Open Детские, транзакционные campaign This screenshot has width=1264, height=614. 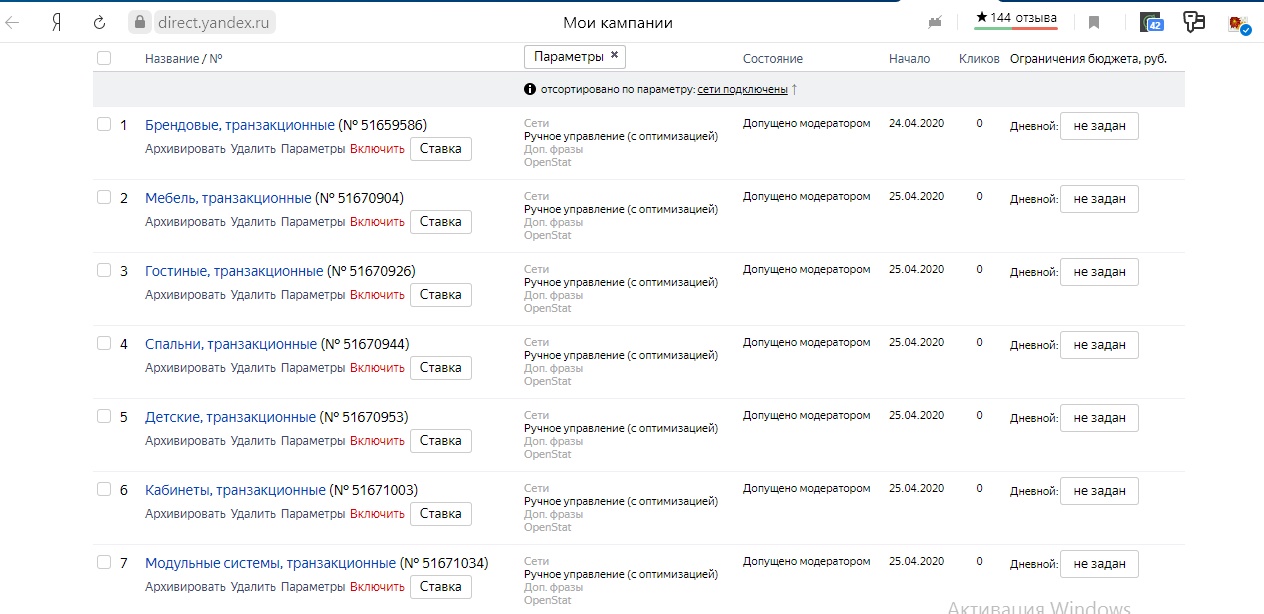point(230,417)
